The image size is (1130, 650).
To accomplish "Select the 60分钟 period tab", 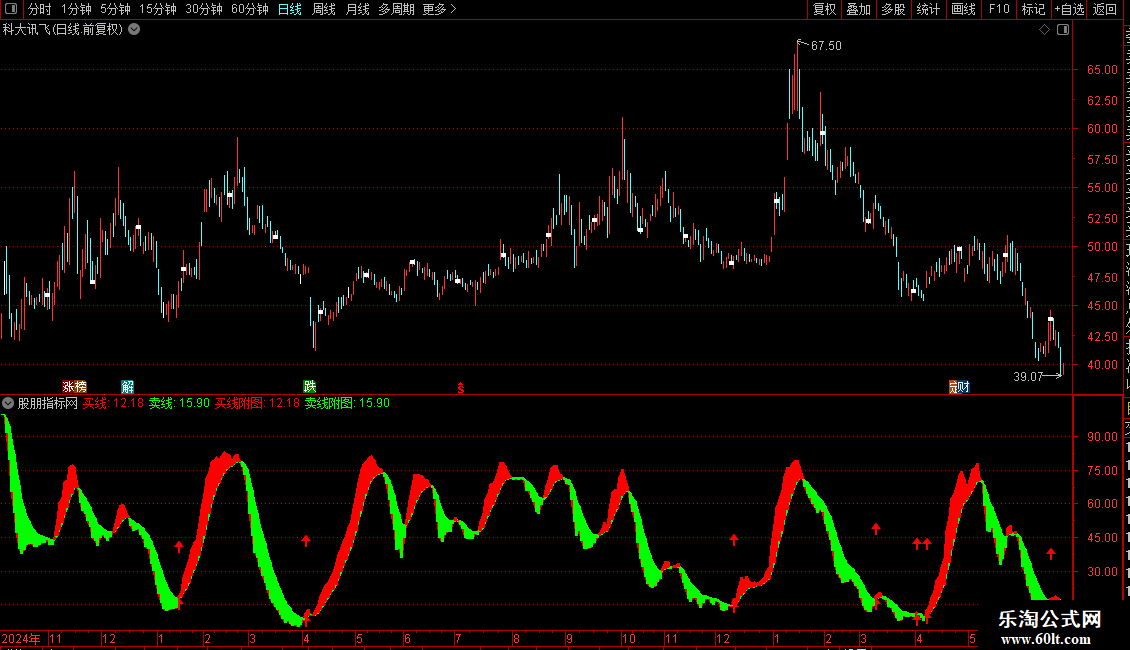I will coord(250,9).
